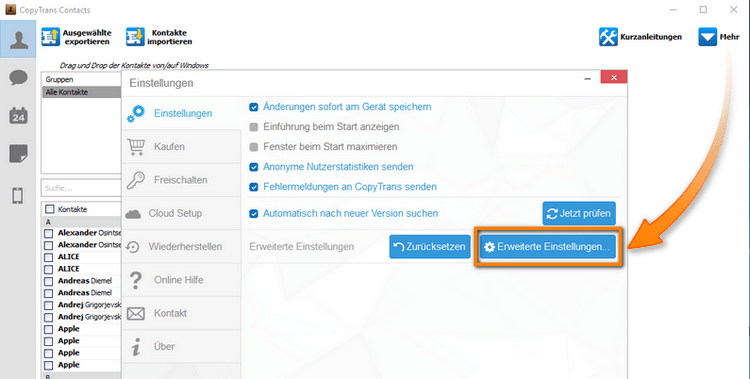The width and height of the screenshot is (750, 379).
Task: Click the last Apple contact name
Action: [68, 365]
